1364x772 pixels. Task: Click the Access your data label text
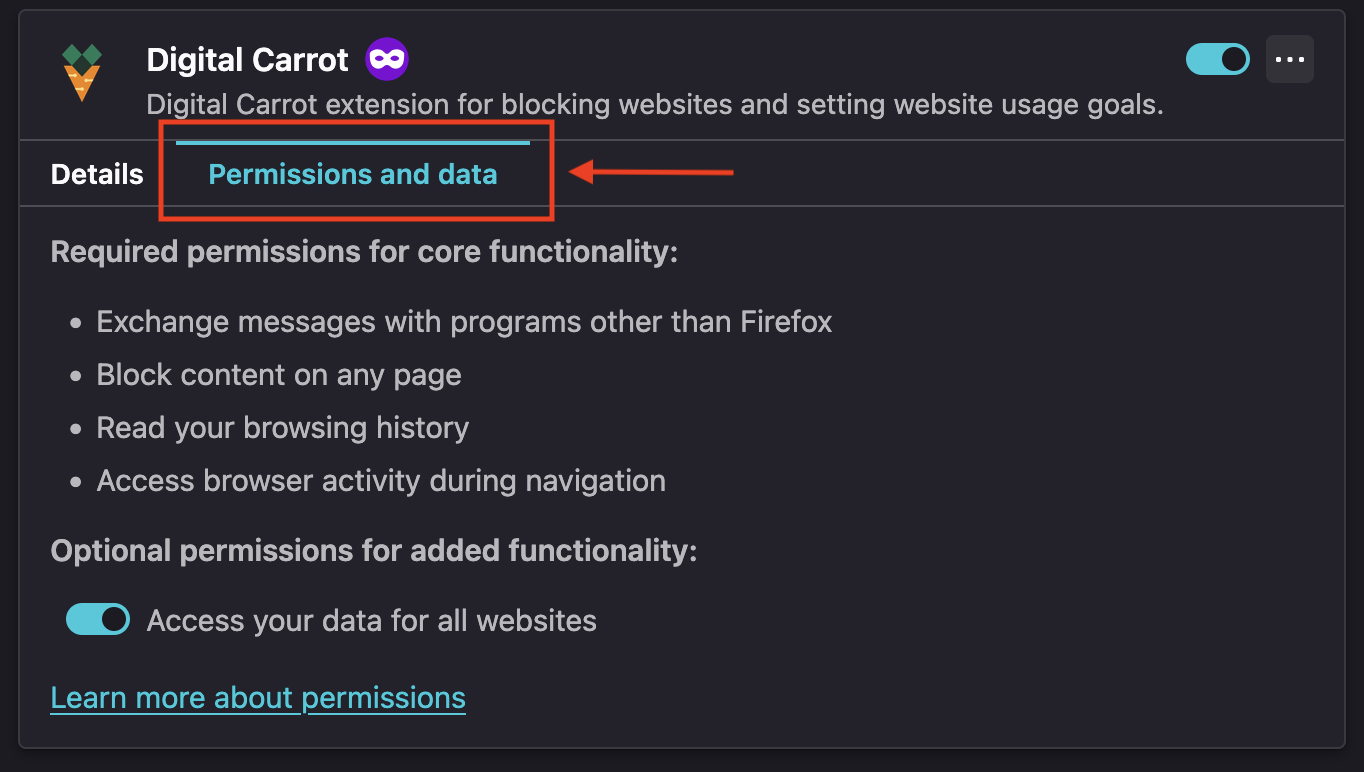(372, 621)
